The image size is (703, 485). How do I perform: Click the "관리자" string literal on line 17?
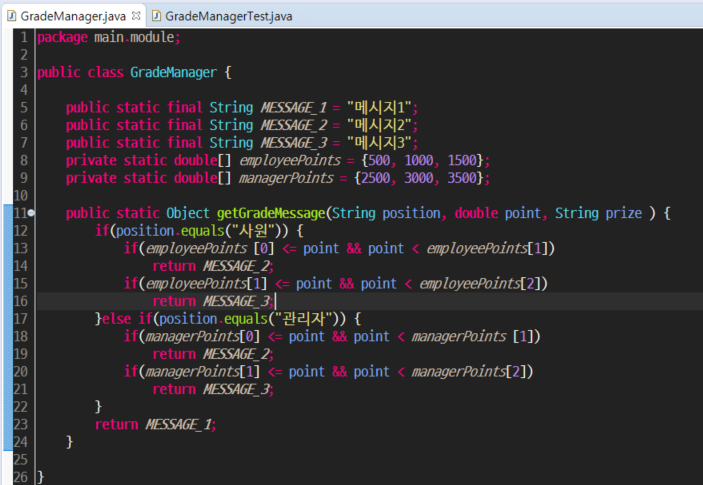click(x=304, y=319)
